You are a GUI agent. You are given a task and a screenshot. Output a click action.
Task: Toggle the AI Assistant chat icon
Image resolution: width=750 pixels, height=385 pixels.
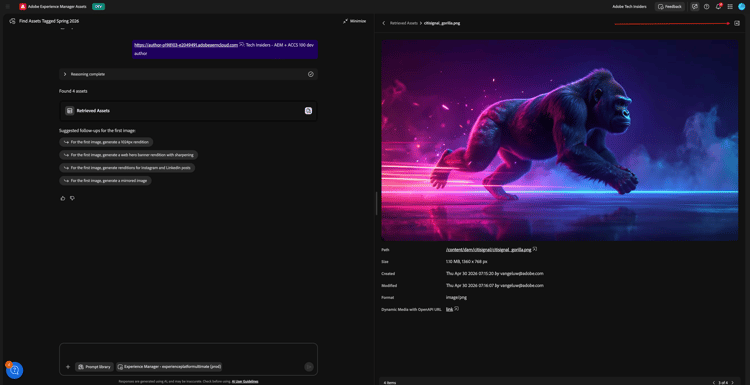point(695,7)
